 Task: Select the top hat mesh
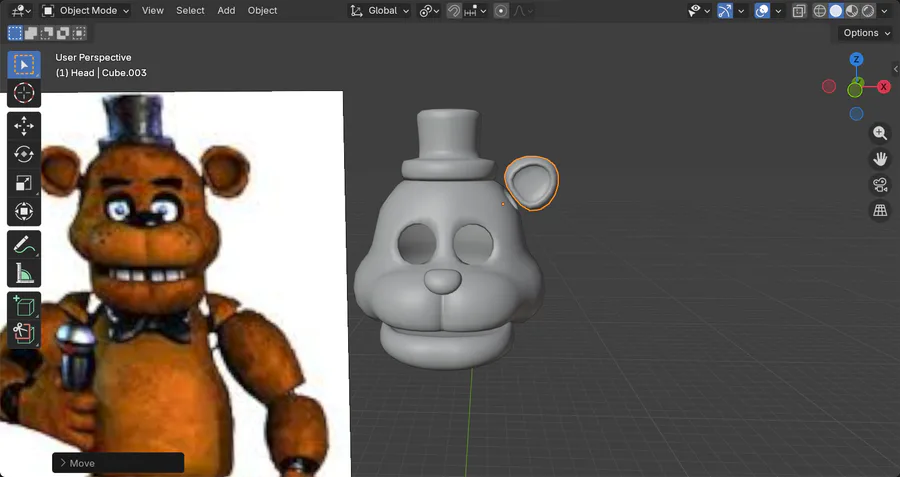click(448, 144)
